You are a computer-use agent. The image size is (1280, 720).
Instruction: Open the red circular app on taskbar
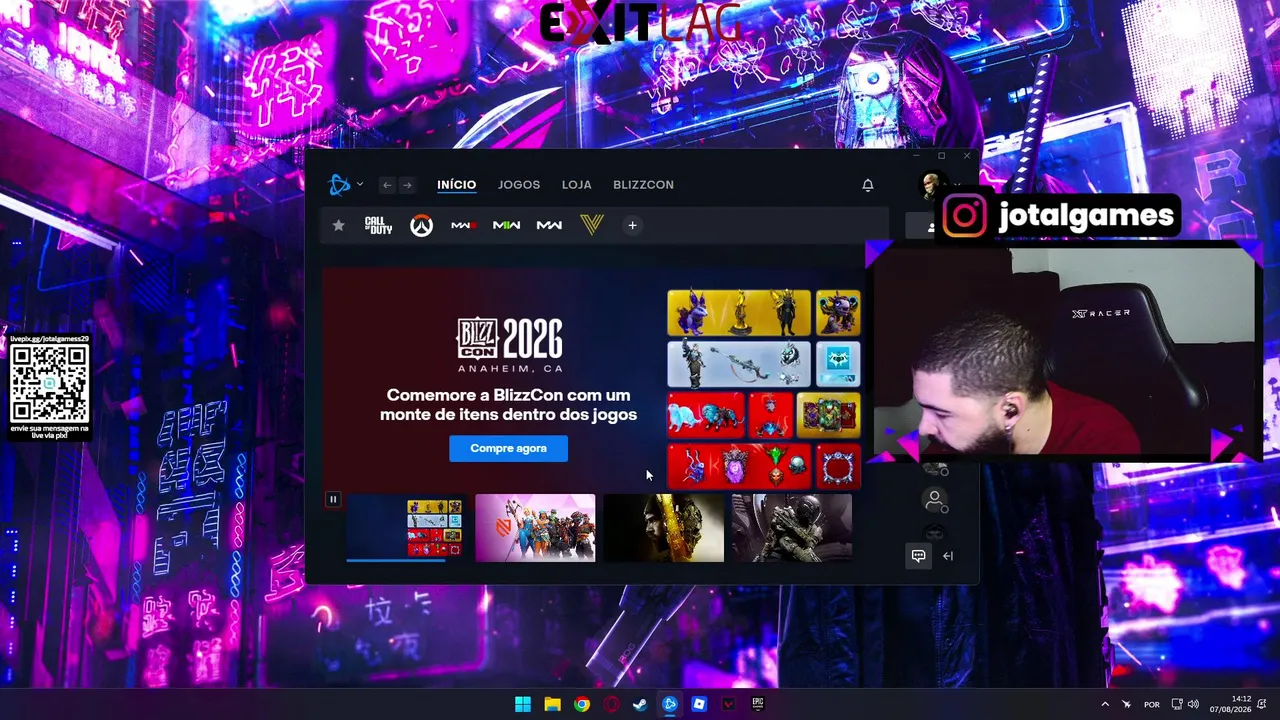[611, 704]
